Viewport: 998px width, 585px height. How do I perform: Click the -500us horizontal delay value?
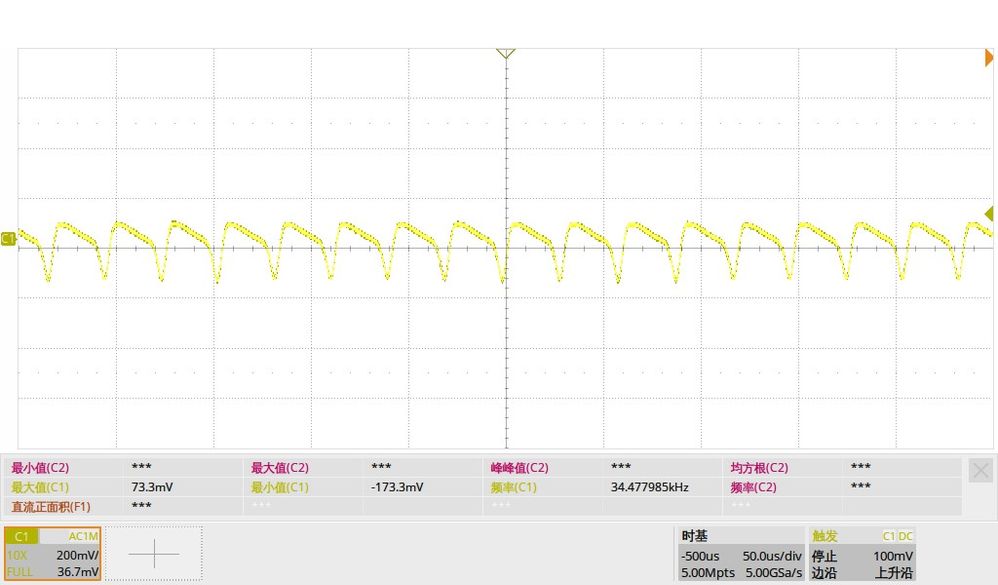click(700, 556)
